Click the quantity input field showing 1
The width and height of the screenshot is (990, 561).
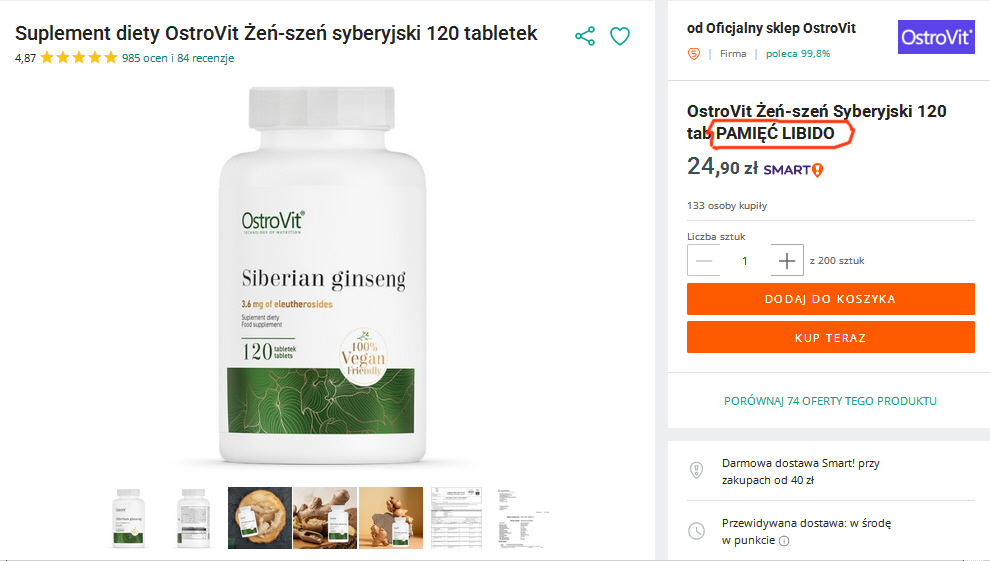745,261
